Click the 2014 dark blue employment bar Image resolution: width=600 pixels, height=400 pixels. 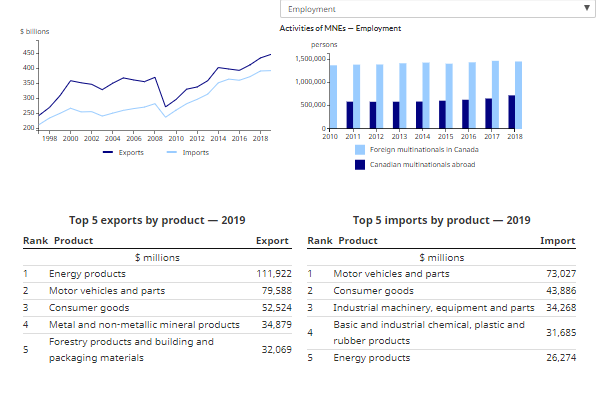tap(419, 115)
